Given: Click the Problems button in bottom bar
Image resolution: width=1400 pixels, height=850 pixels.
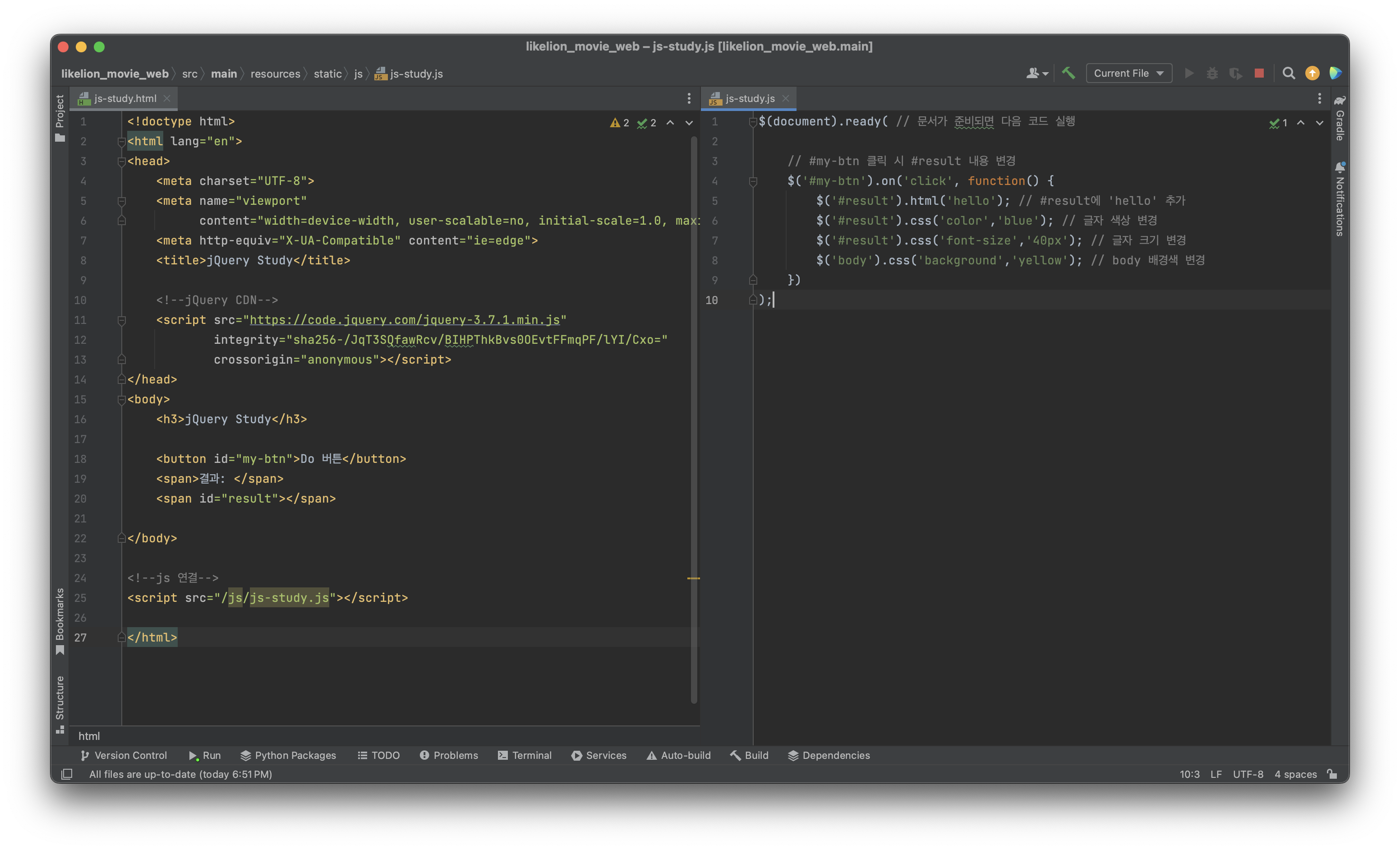Looking at the screenshot, I should tap(449, 755).
